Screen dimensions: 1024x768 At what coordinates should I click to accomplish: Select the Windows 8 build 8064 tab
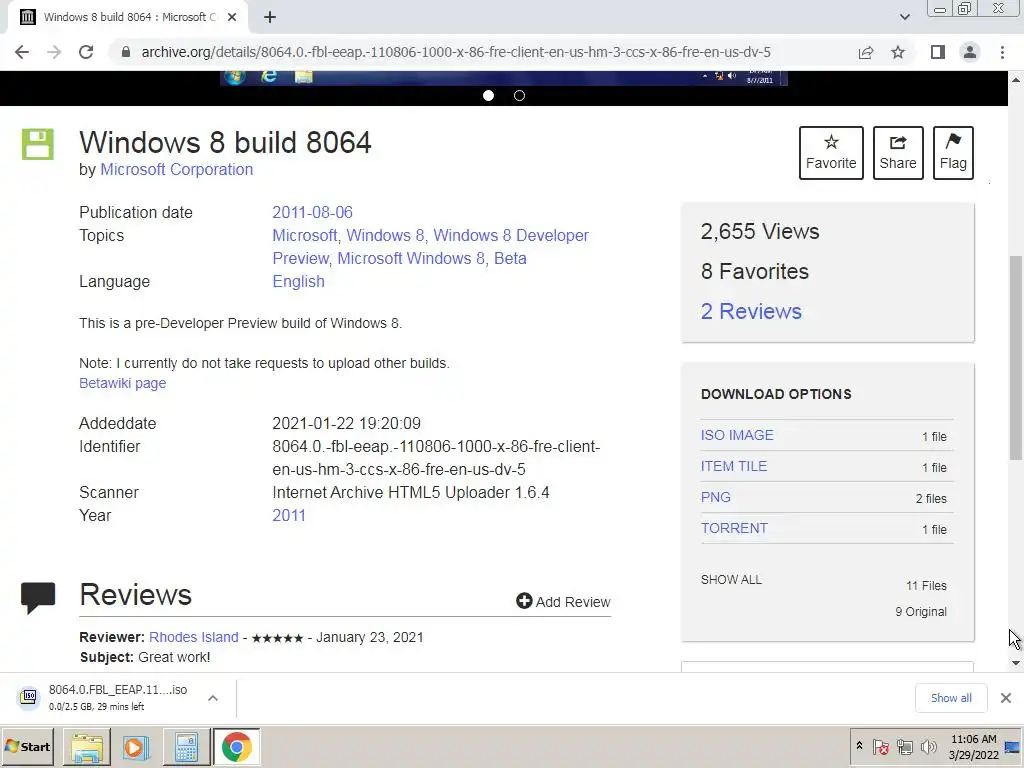coord(128,18)
